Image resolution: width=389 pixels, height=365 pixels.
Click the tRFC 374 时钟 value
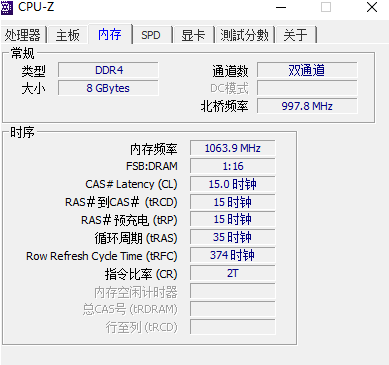(x=233, y=255)
